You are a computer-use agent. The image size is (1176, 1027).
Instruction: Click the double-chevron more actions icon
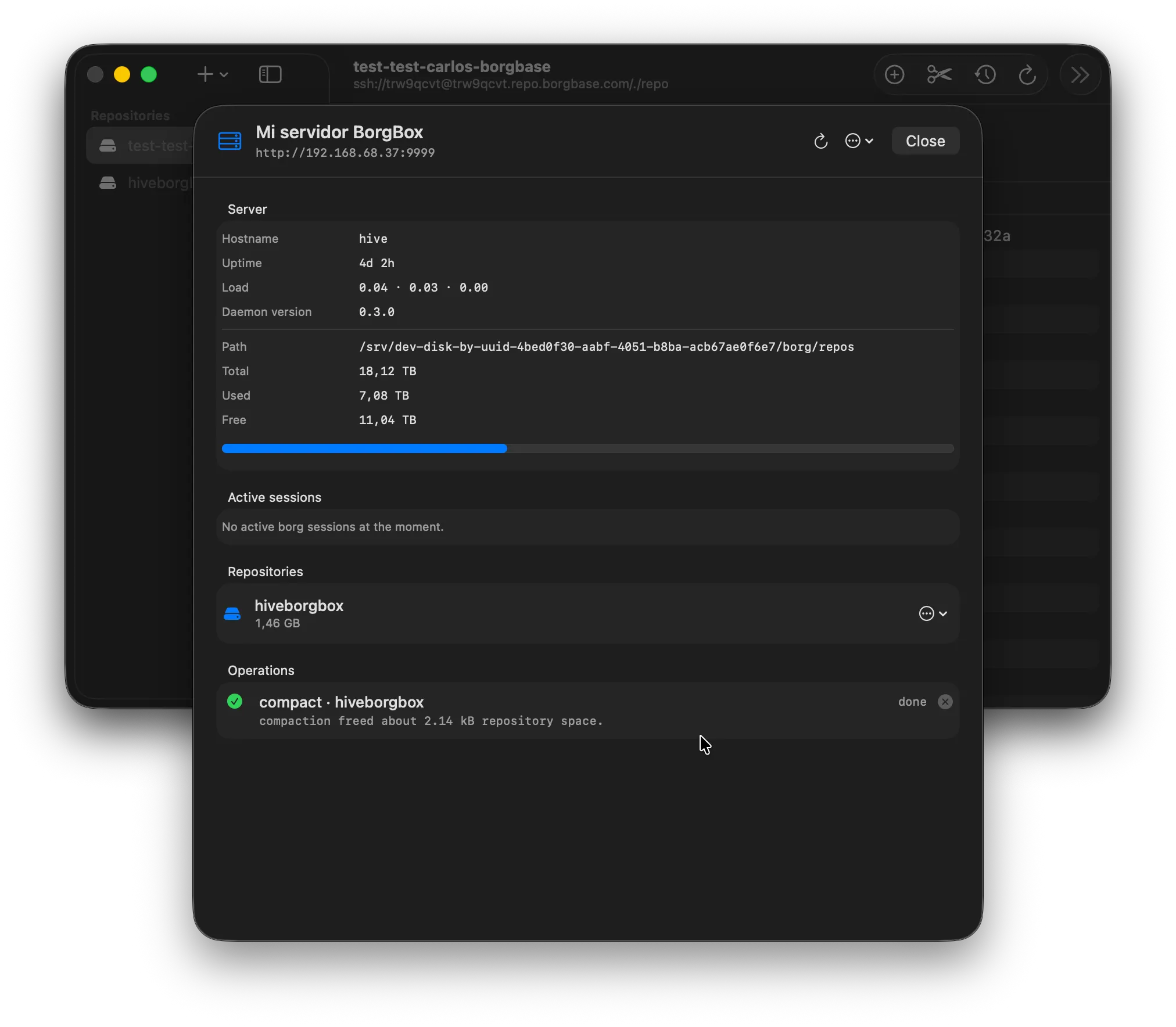1080,74
